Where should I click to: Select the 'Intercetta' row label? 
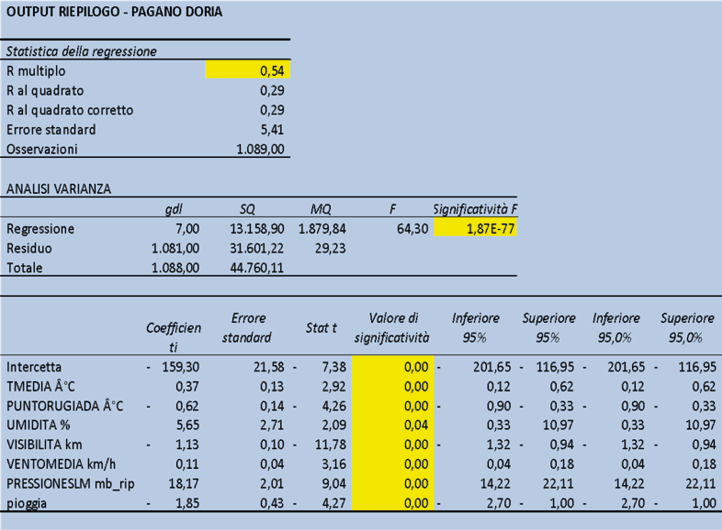34,367
